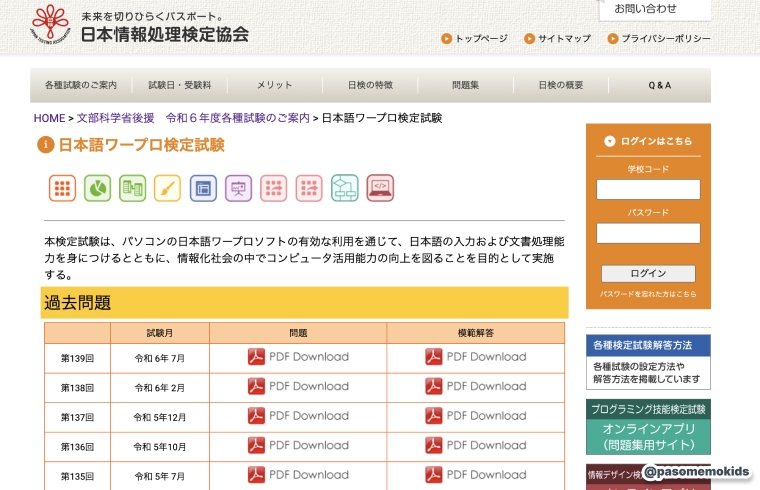Open プログラミング技能検定試験 オンラインアプリ banner
This screenshot has width=760, height=490.
point(648,427)
